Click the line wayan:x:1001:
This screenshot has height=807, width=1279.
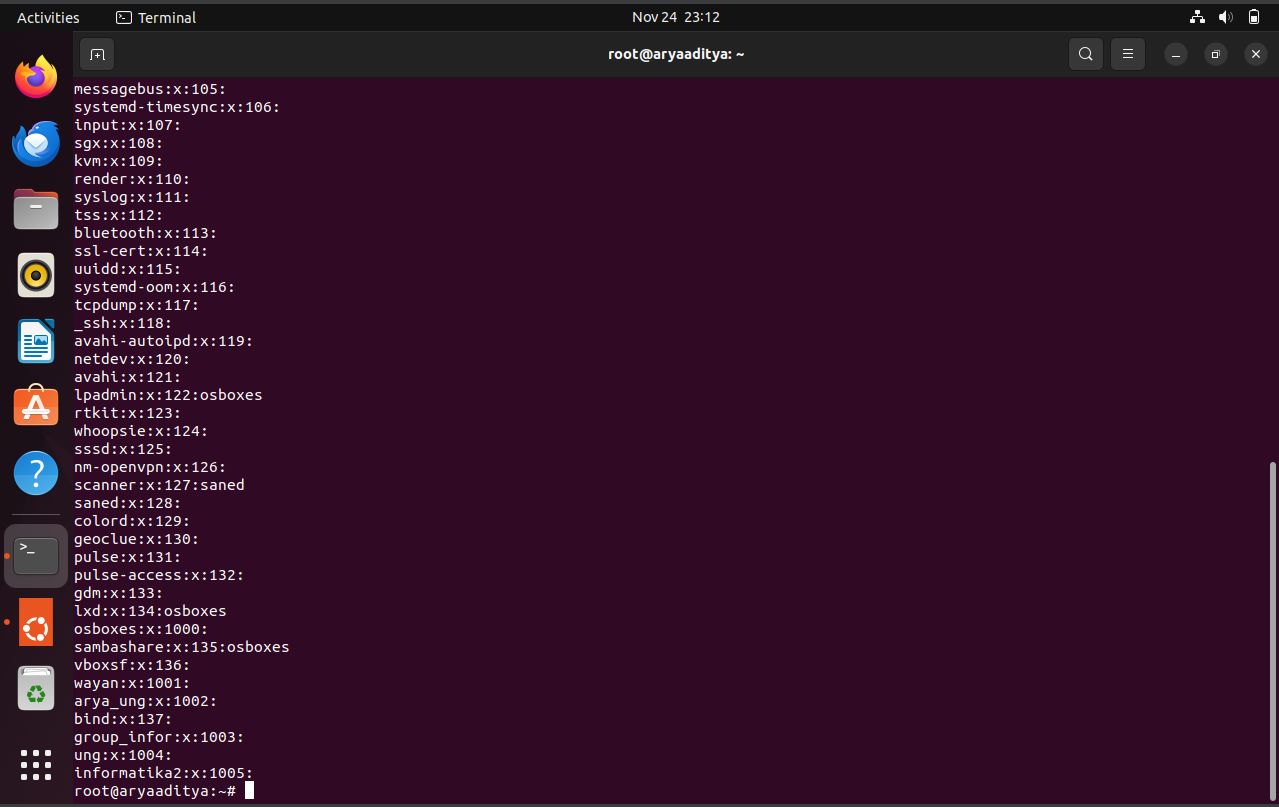pyautogui.click(x=132, y=683)
